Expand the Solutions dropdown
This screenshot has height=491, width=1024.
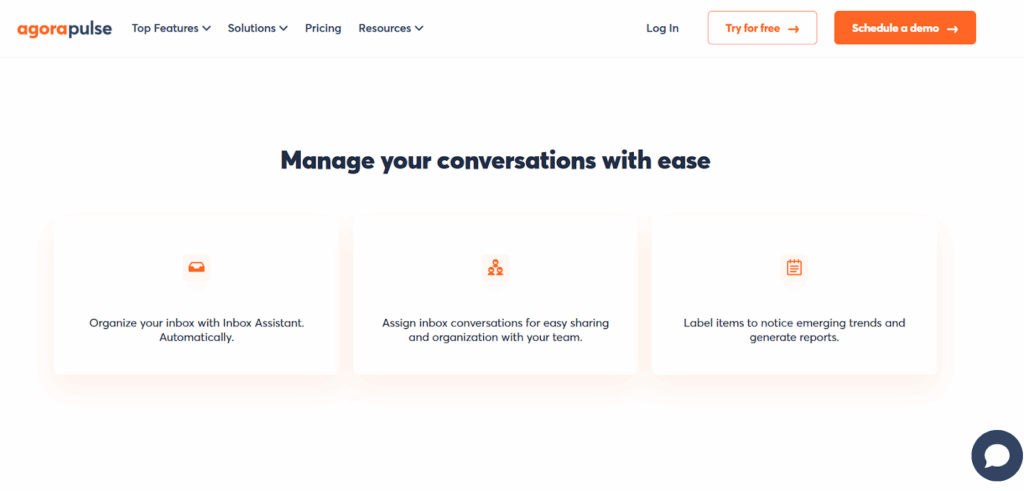tap(257, 29)
